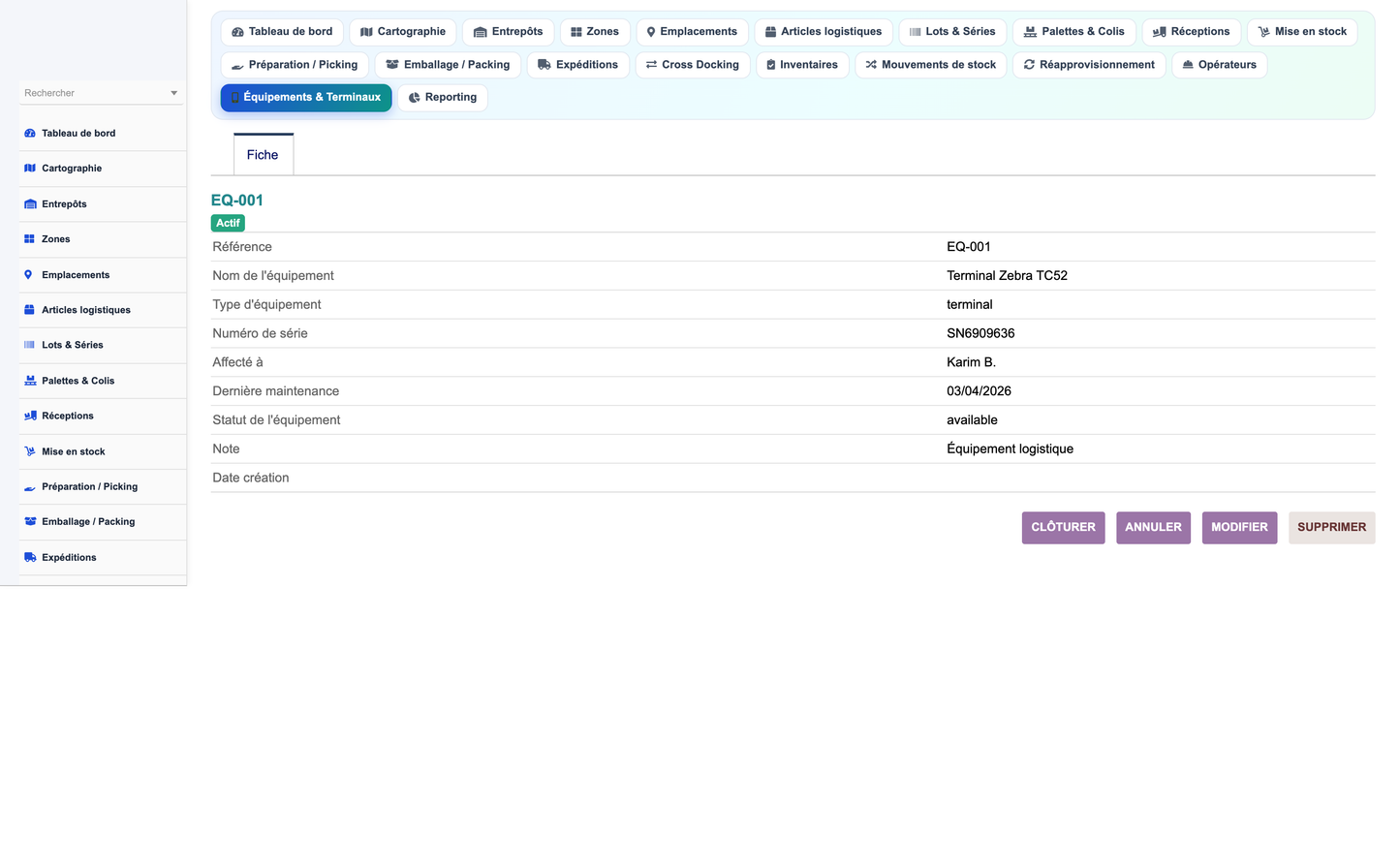
Task: Click the Emplacements pin icon in top navigation
Action: point(651,32)
